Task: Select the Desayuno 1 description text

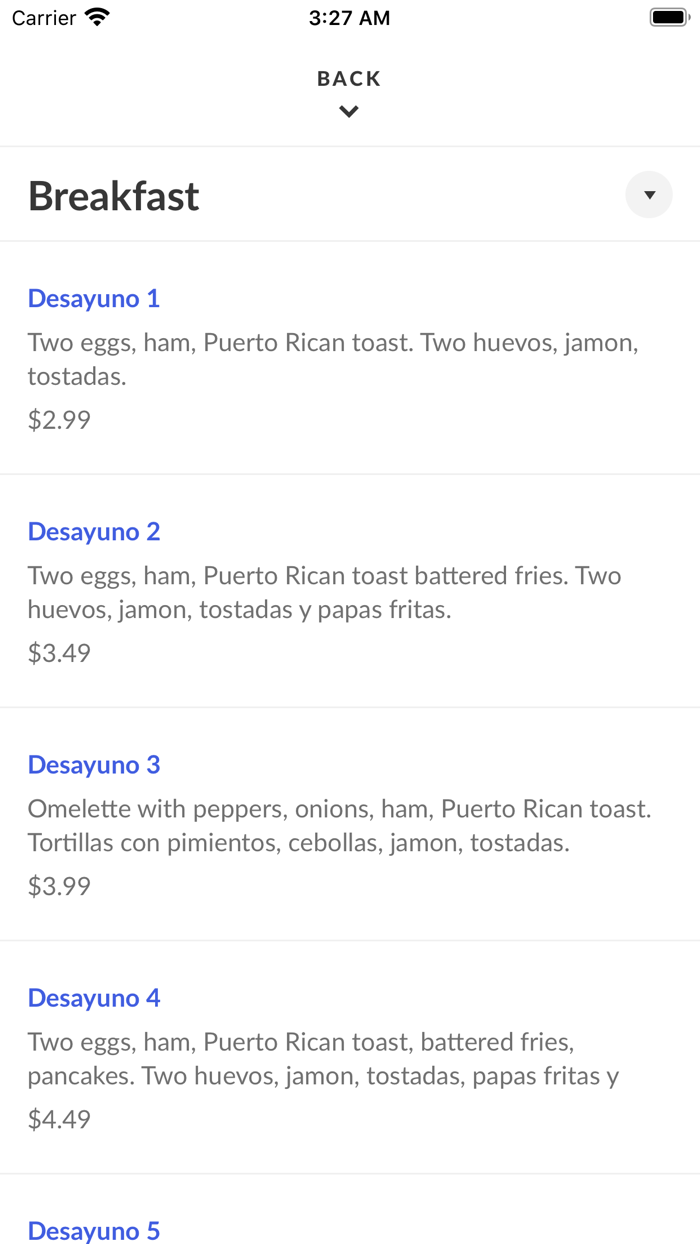Action: click(333, 360)
